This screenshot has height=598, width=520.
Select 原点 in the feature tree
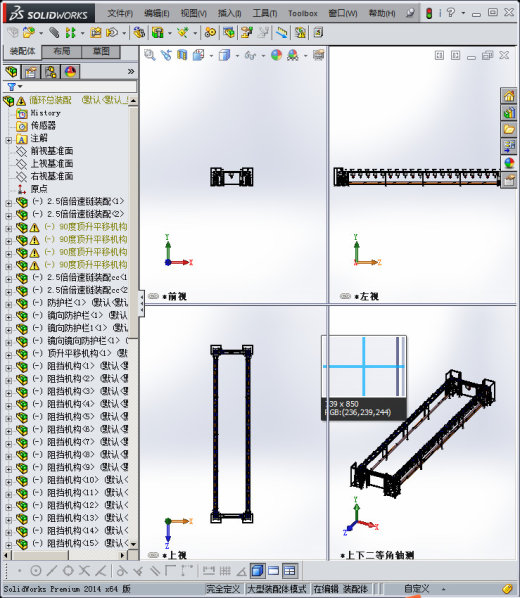pos(39,189)
